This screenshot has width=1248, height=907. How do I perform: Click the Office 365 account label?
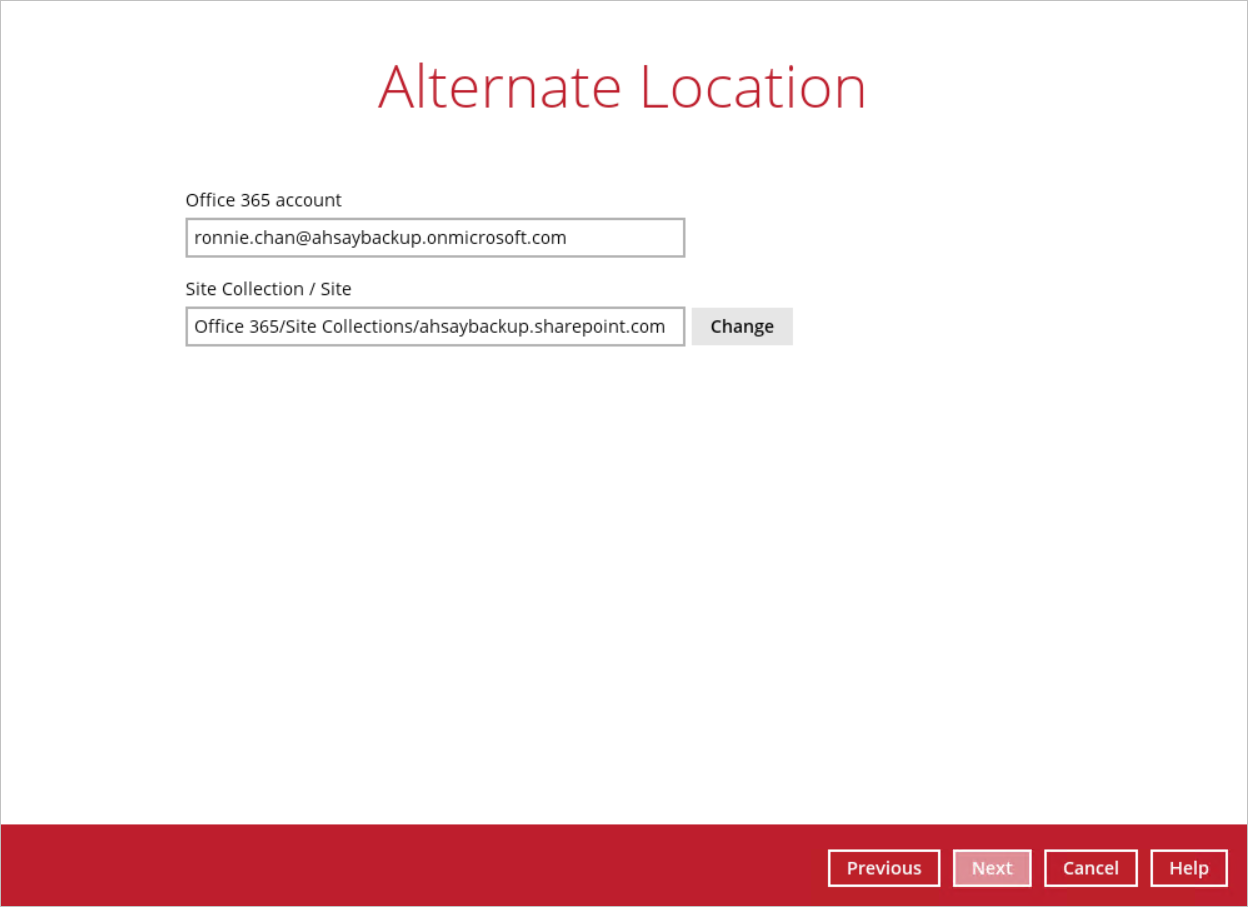264,200
